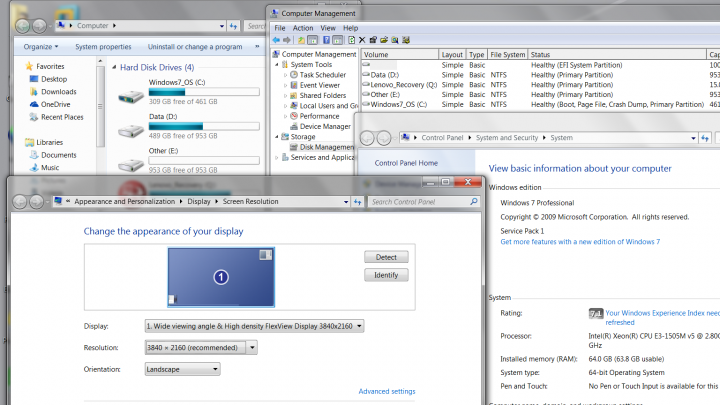Open the Data (D:) drive icon
Viewport: 720px width, 405px height.
pos(130,130)
